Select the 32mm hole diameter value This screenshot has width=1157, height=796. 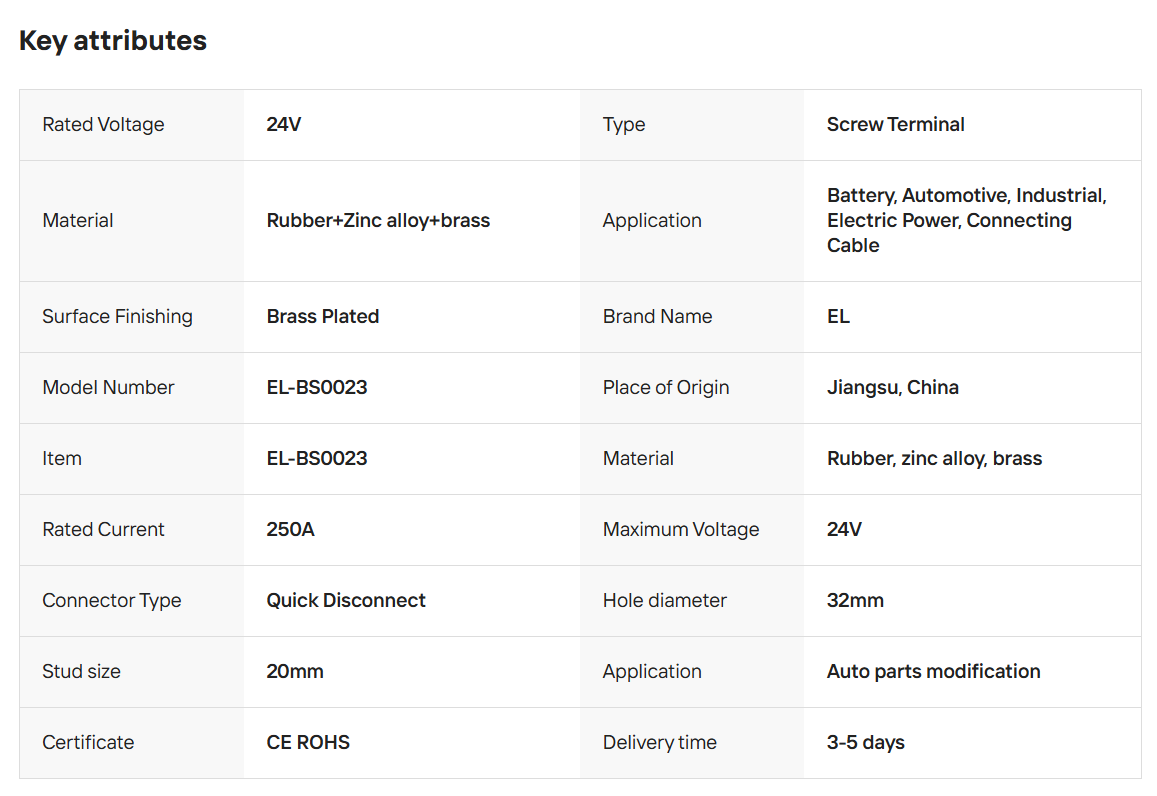(x=855, y=601)
